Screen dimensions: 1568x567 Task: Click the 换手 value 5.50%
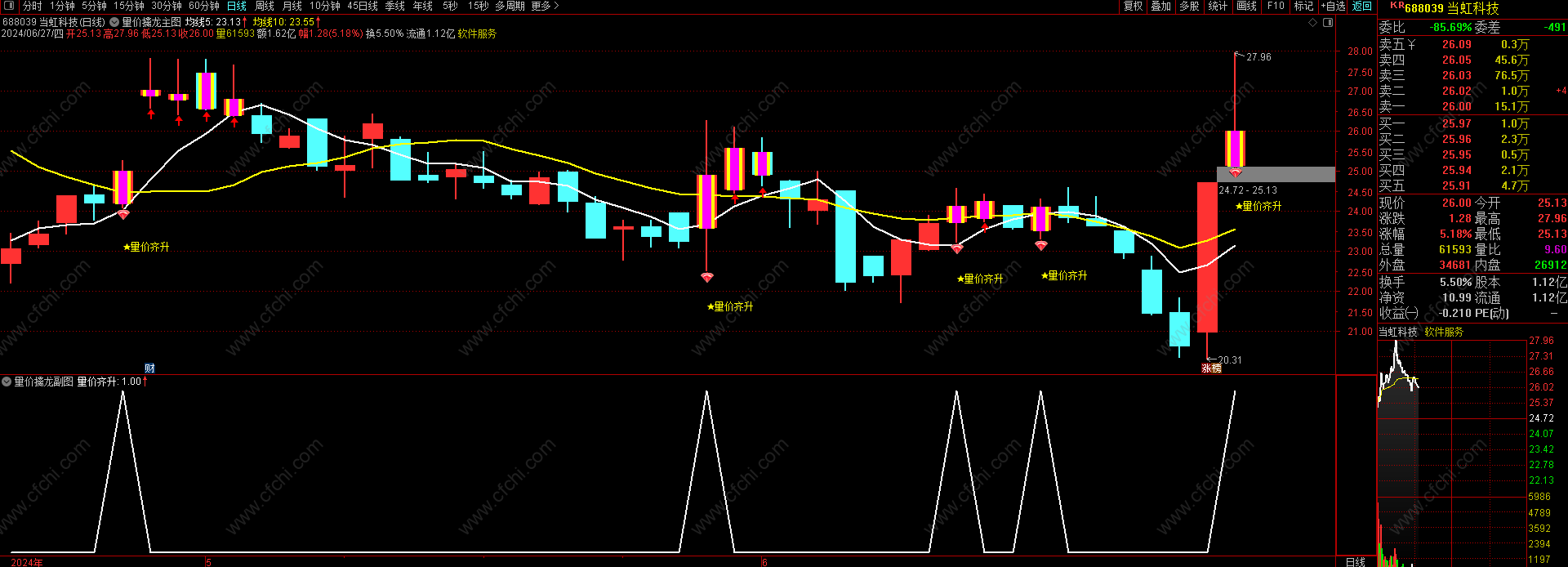coord(1455,282)
